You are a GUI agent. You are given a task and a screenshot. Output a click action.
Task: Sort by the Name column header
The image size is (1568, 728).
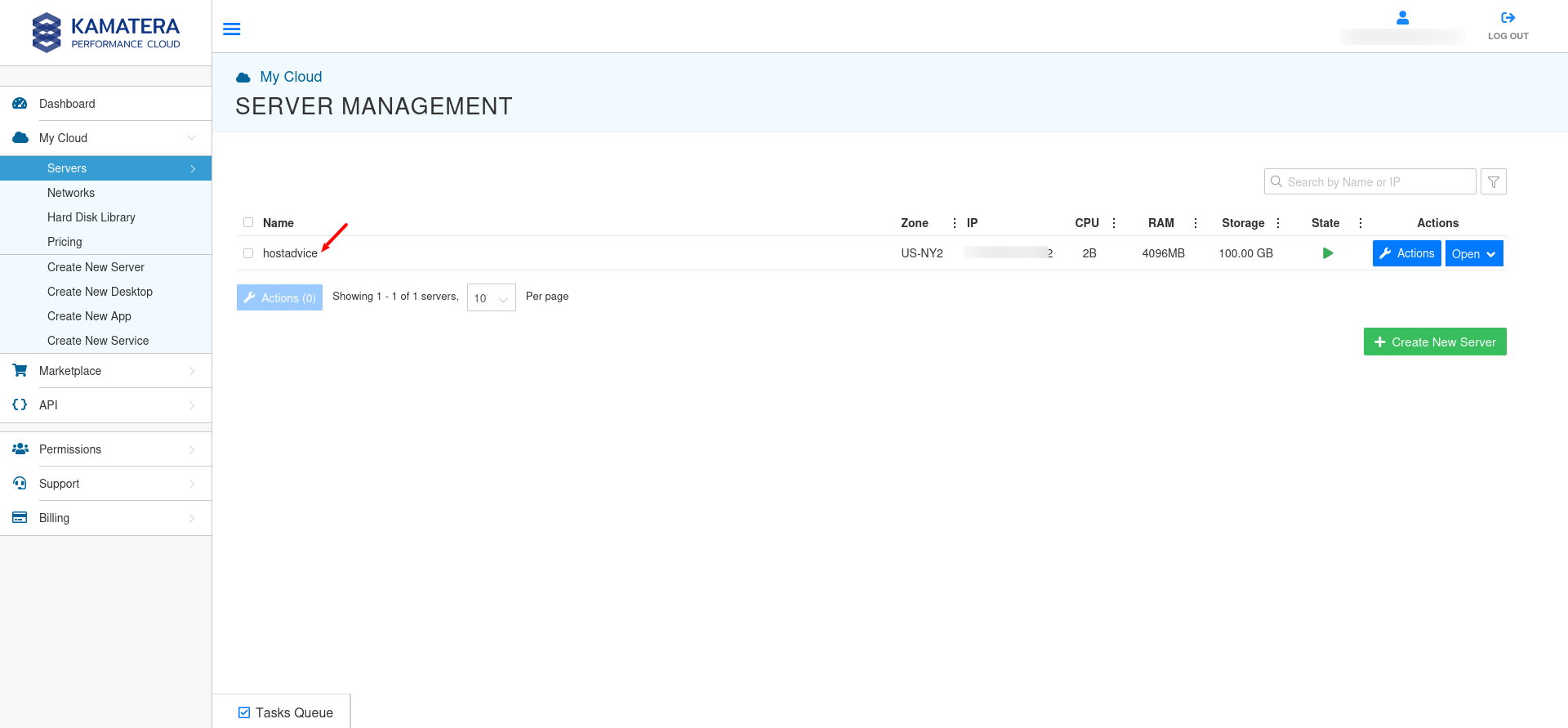(x=278, y=223)
